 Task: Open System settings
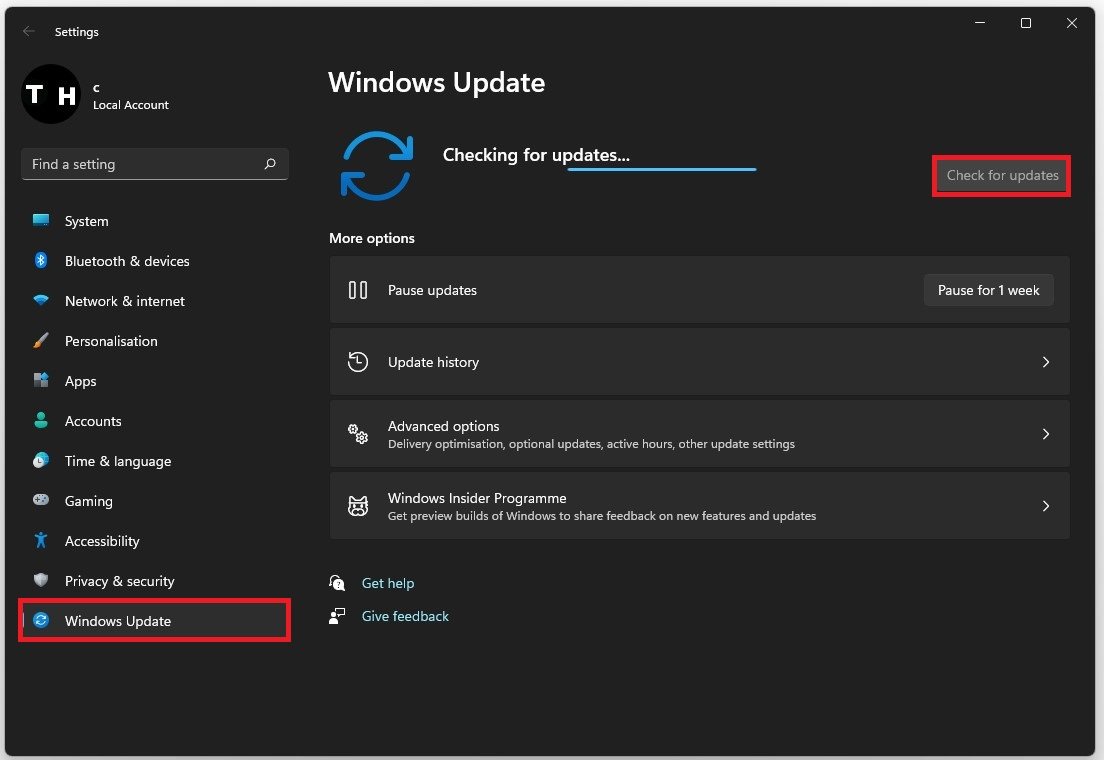154,221
